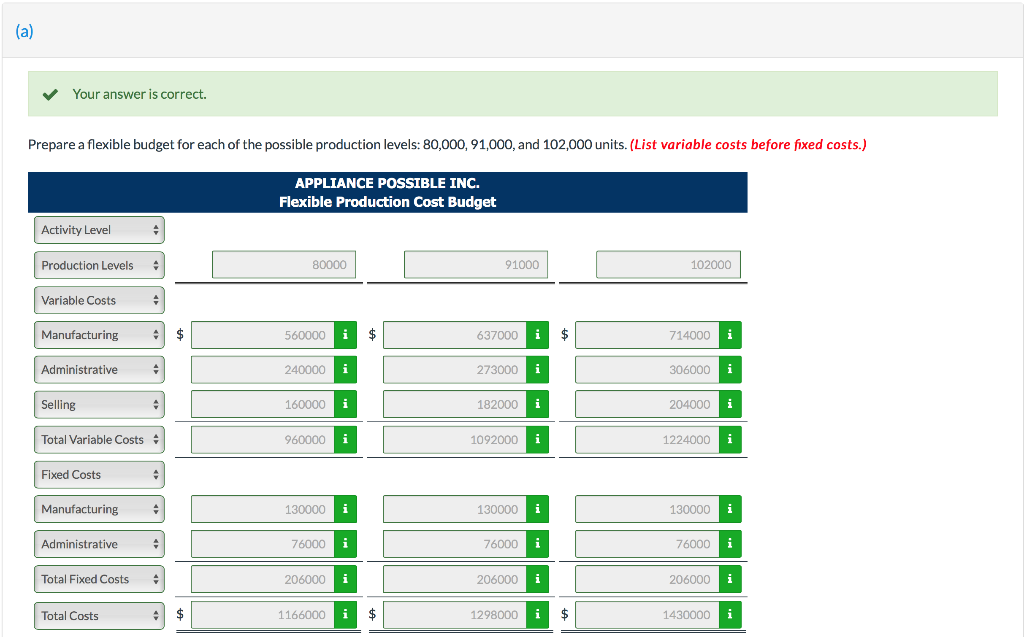Image resolution: width=1024 pixels, height=637 pixels.
Task: Click info icon beside 1092000 total
Action: (x=537, y=440)
